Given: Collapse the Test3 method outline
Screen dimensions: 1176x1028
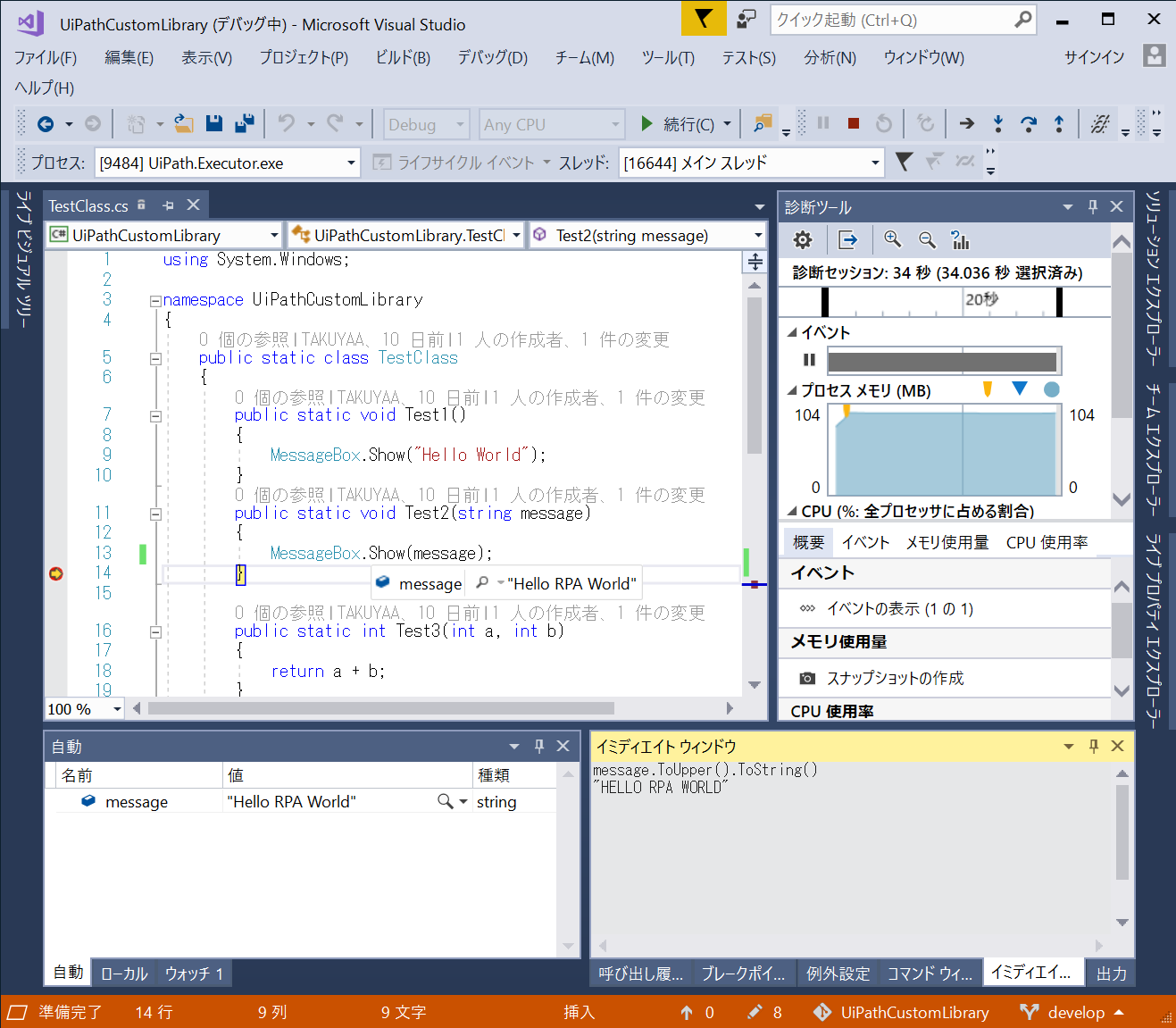Looking at the screenshot, I should 155,632.
